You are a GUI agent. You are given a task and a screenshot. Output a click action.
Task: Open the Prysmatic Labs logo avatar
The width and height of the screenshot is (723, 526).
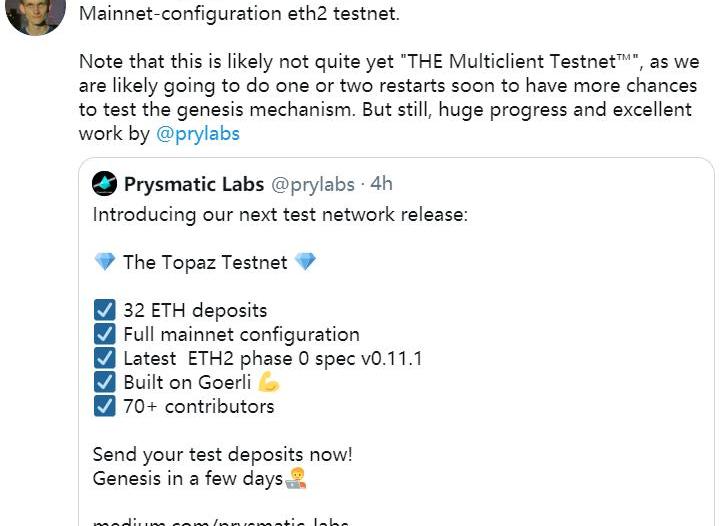105,184
